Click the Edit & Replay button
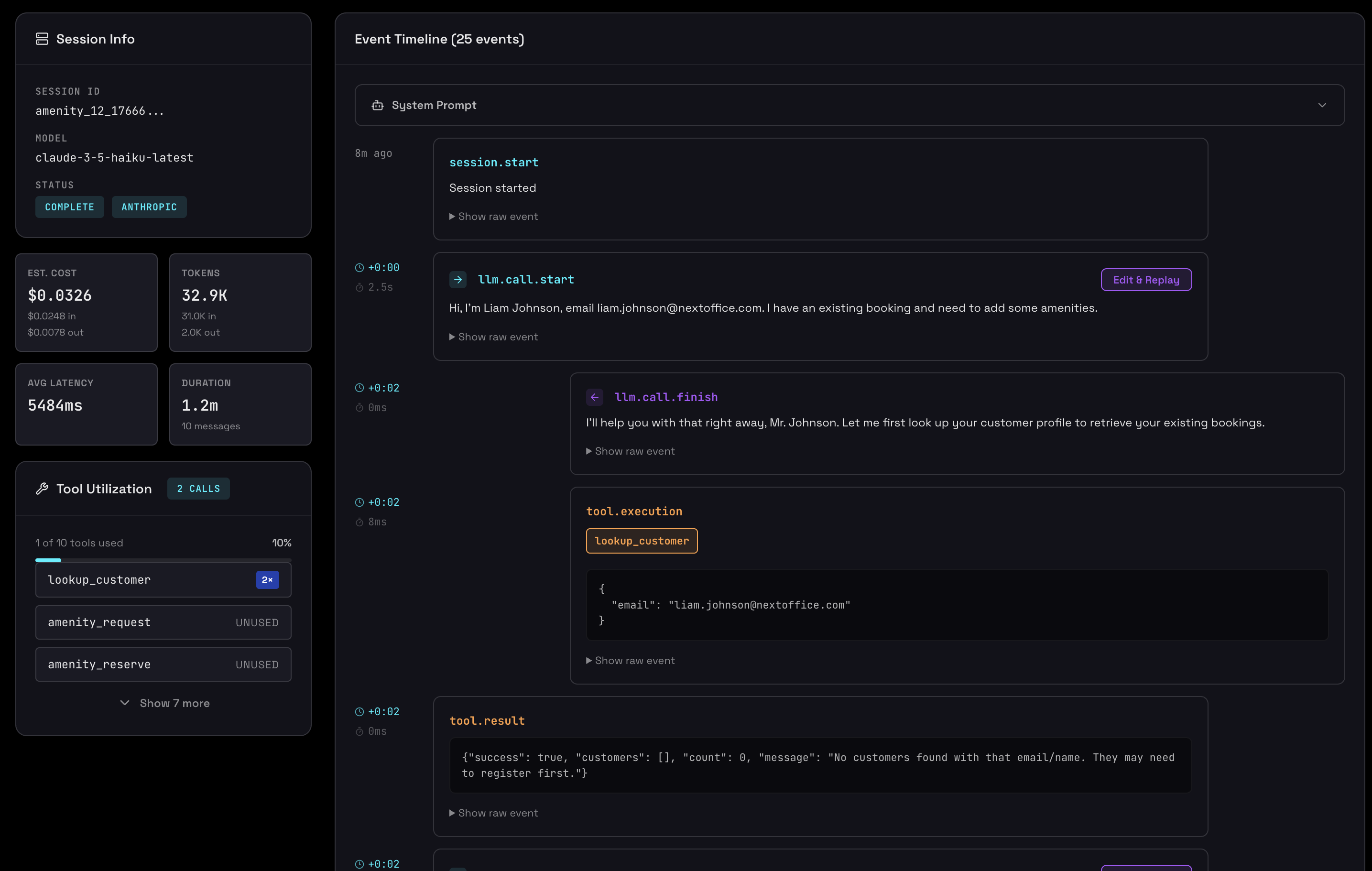The height and width of the screenshot is (871, 1372). click(1146, 280)
